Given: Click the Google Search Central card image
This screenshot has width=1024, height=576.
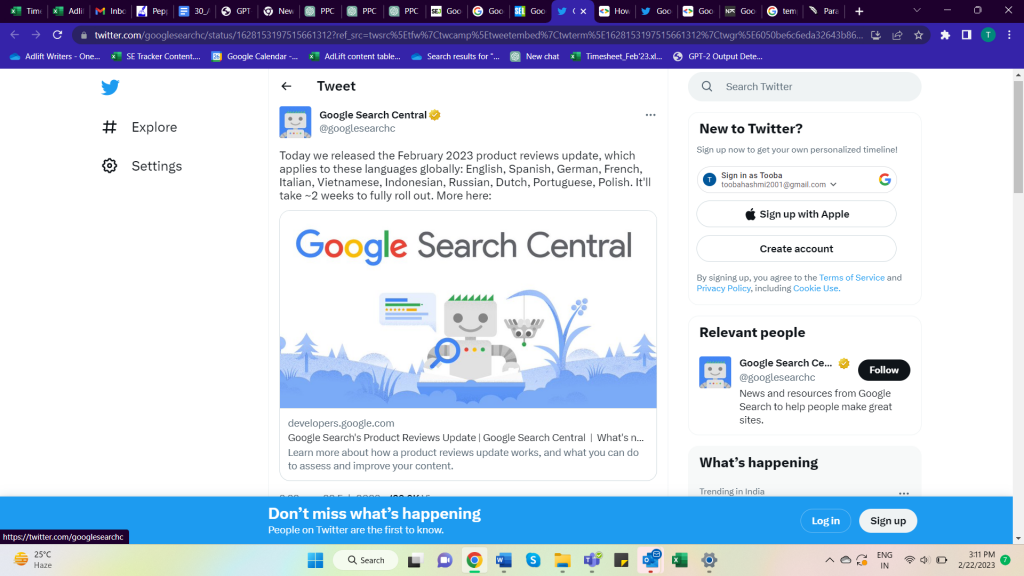Looking at the screenshot, I should (468, 310).
